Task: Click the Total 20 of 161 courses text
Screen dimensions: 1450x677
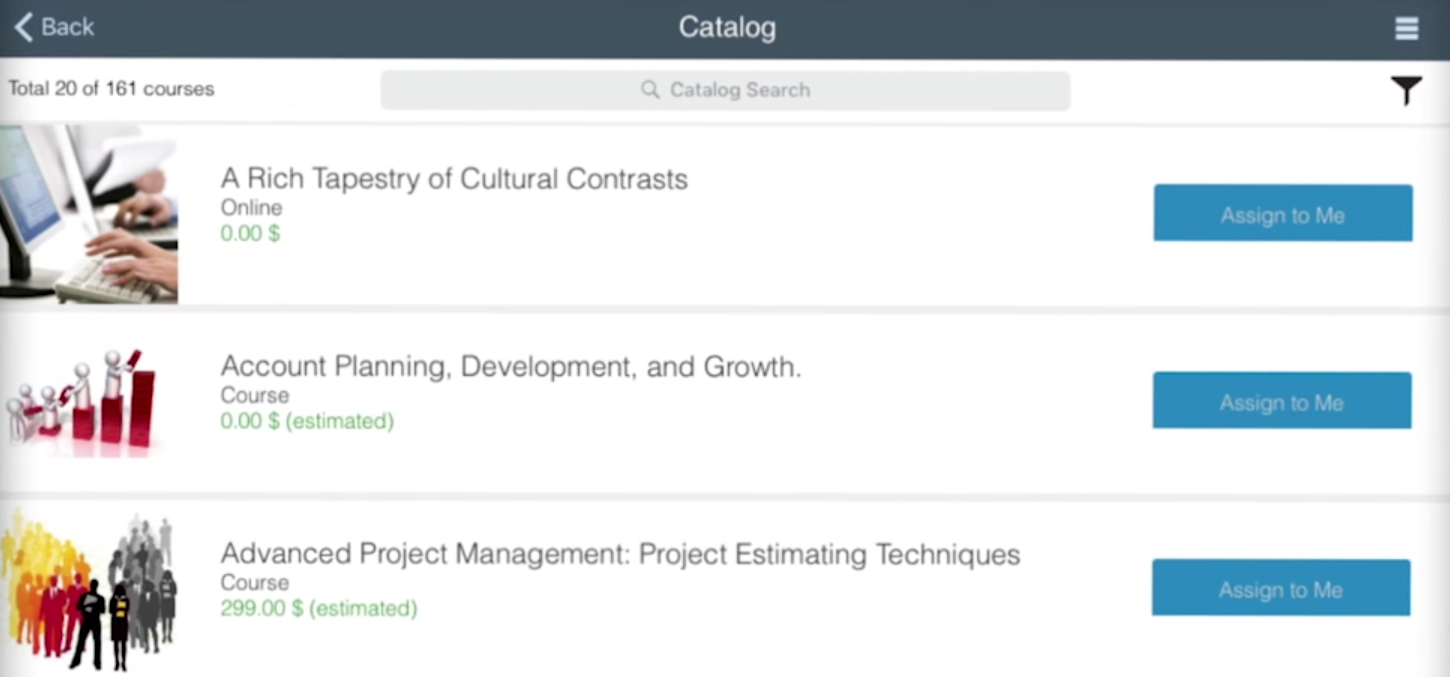Action: (111, 89)
